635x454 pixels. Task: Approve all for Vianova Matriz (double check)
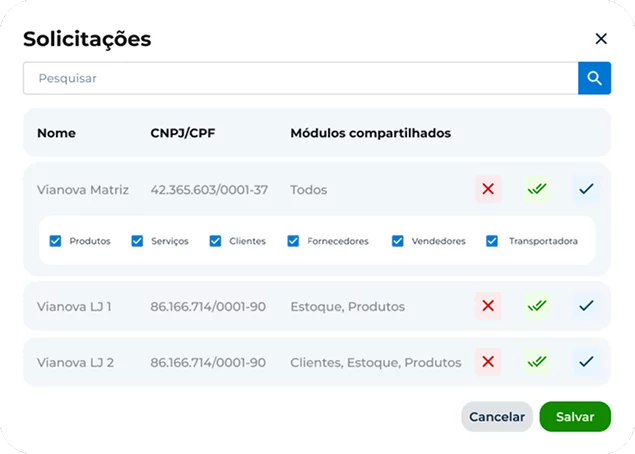[537, 189]
